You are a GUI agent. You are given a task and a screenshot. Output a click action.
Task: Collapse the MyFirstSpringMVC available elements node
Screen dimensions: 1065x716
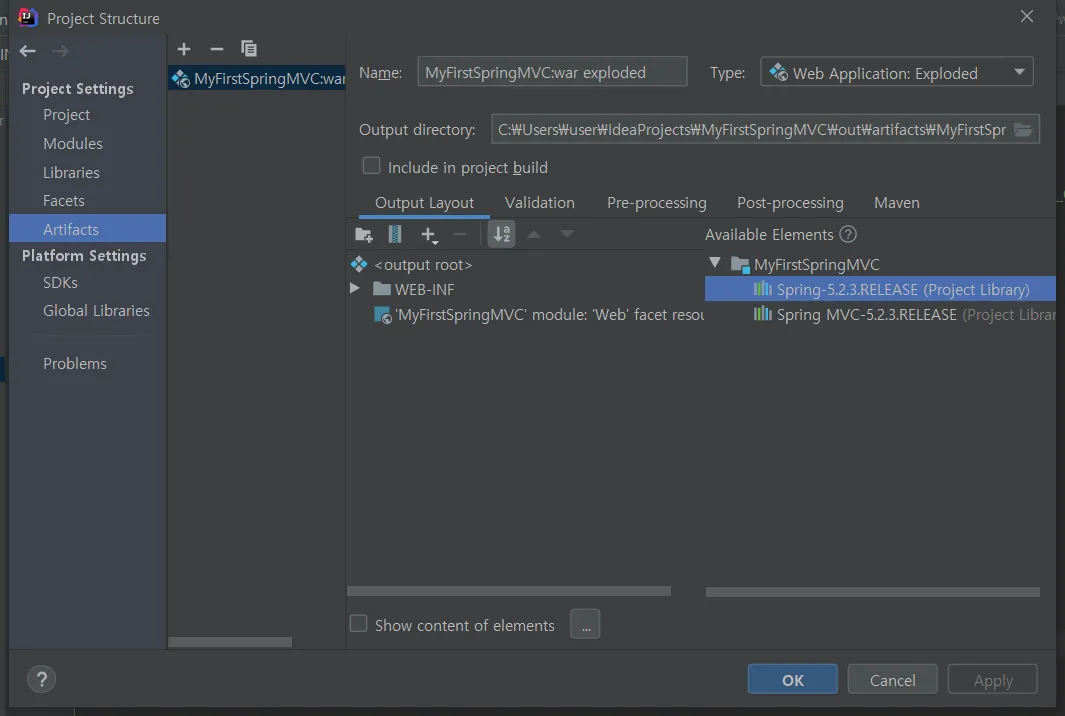[715, 264]
